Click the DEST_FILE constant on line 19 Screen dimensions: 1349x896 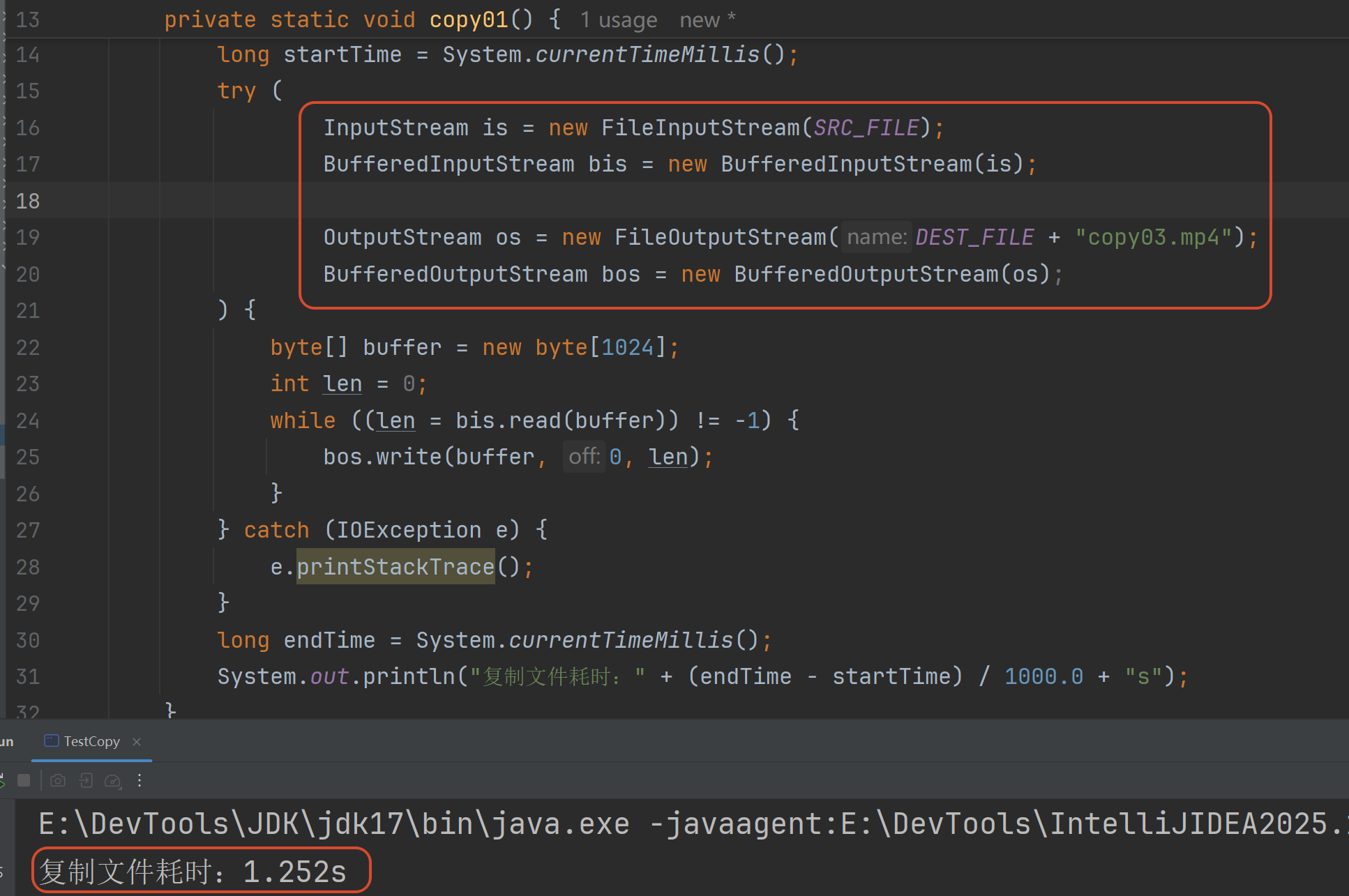click(974, 237)
